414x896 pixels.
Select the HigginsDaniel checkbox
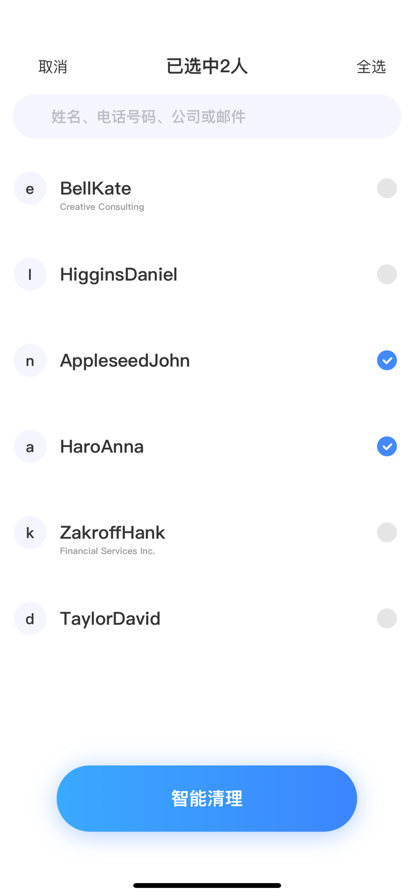coord(387,274)
